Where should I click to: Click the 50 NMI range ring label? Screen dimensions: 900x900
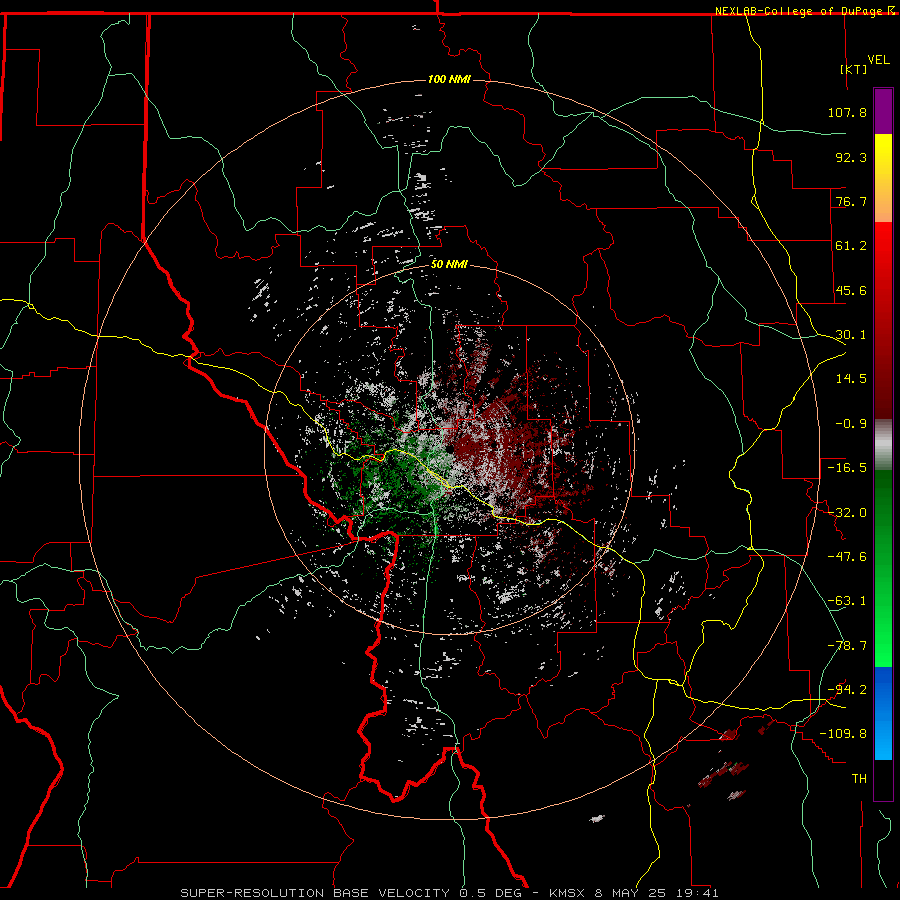pos(449,265)
